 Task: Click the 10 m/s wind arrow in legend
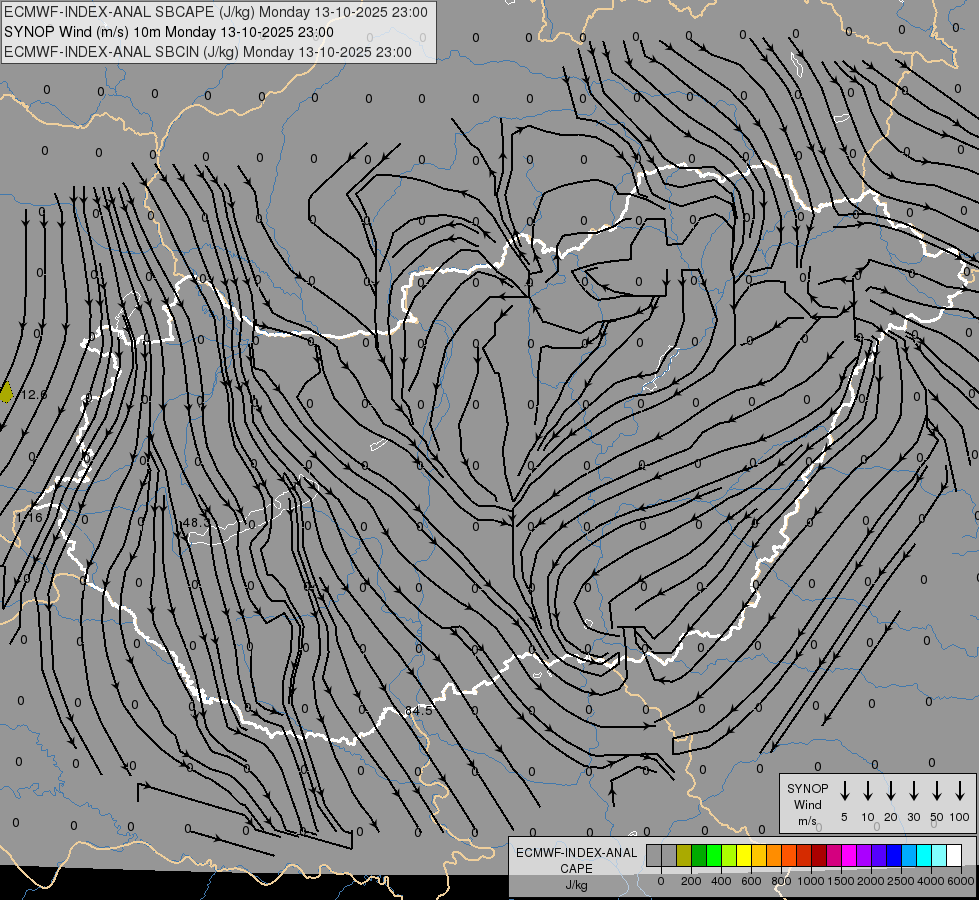click(x=868, y=791)
